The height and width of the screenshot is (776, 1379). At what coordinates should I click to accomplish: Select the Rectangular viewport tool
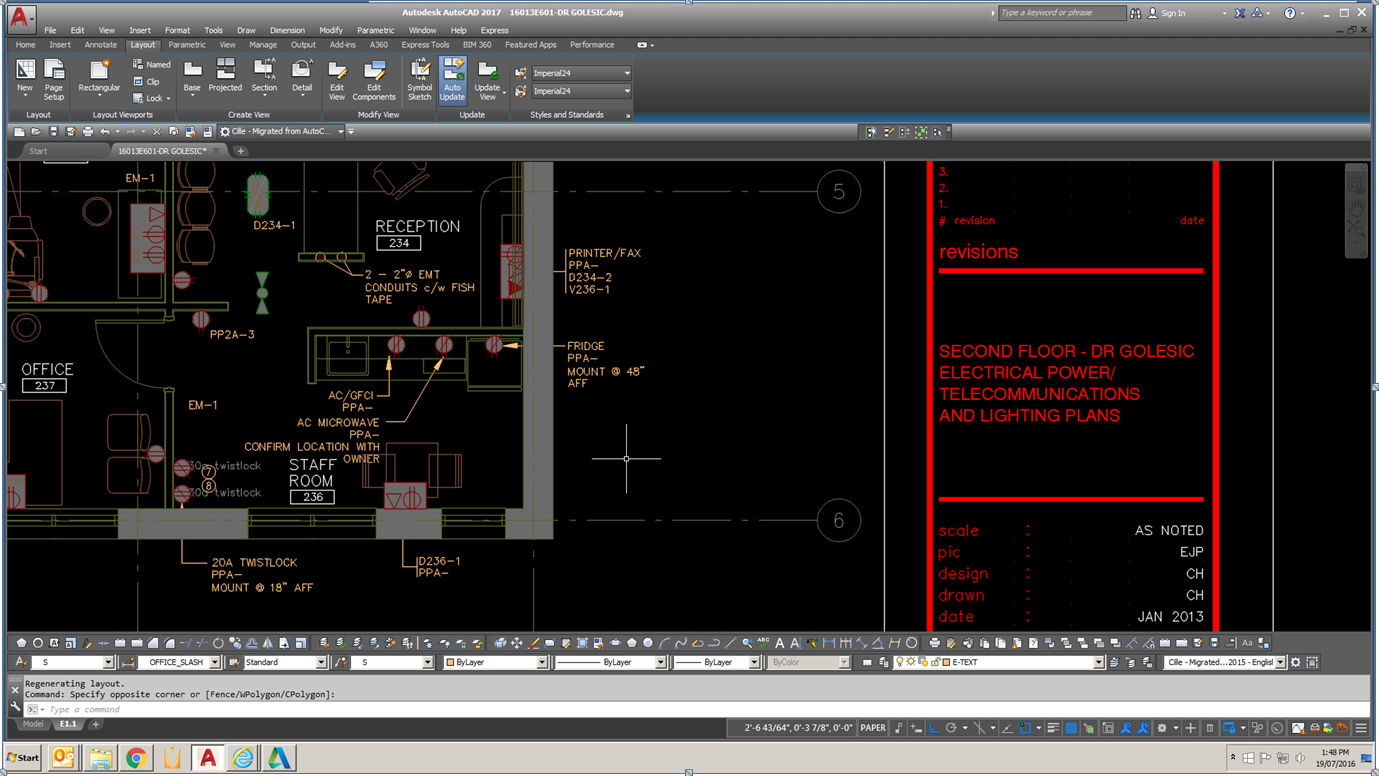tap(99, 78)
